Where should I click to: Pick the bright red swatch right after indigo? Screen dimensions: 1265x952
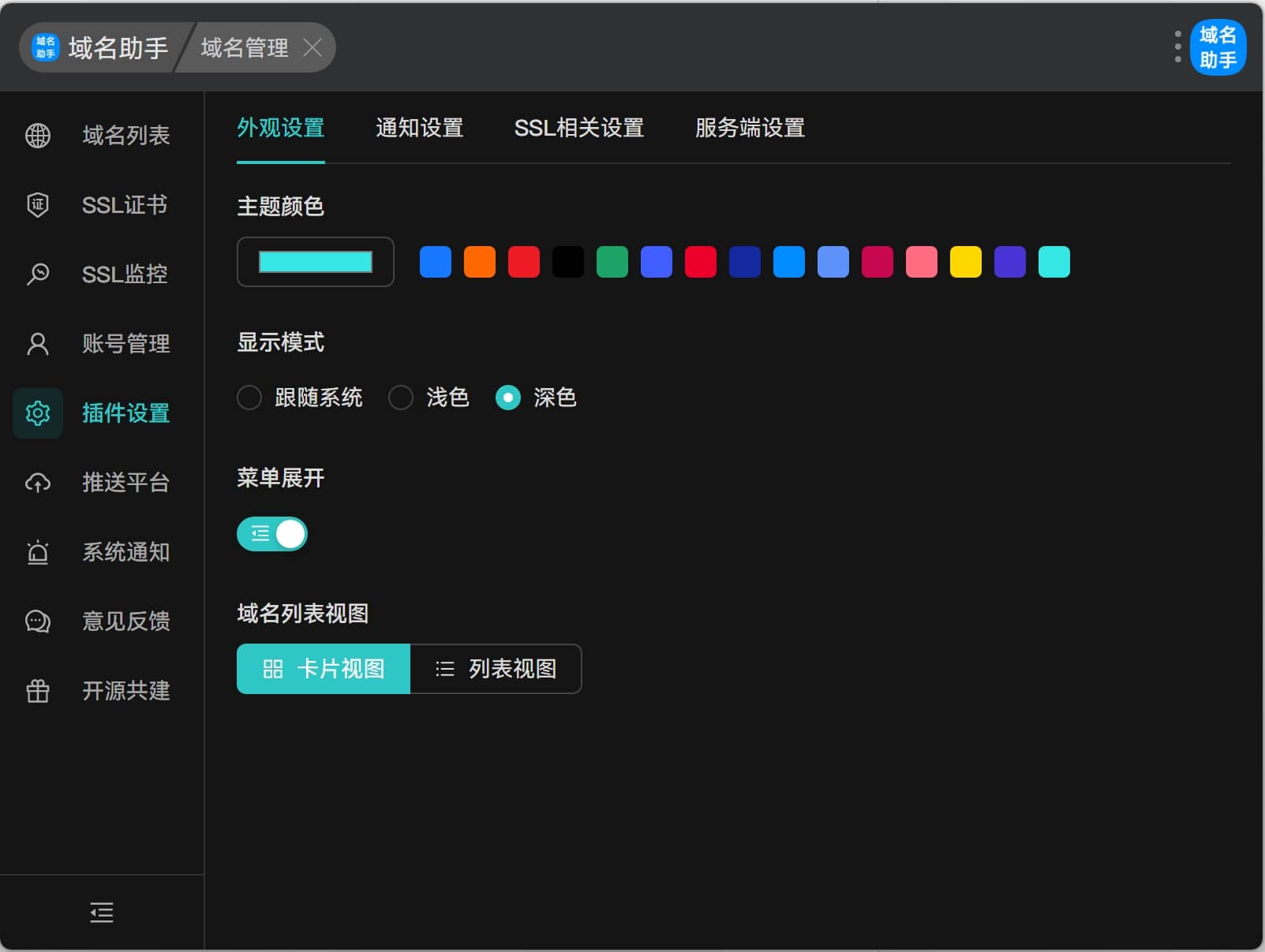pyautogui.click(x=701, y=262)
